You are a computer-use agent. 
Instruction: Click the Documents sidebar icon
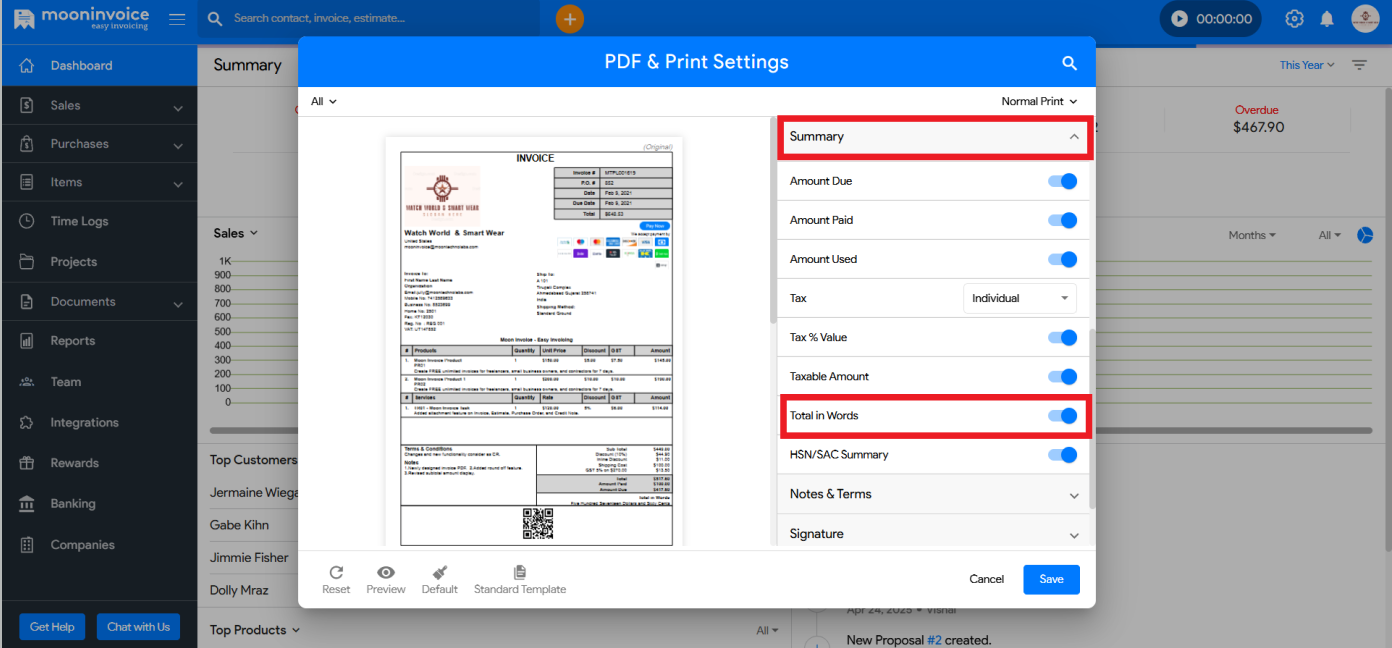(27, 301)
